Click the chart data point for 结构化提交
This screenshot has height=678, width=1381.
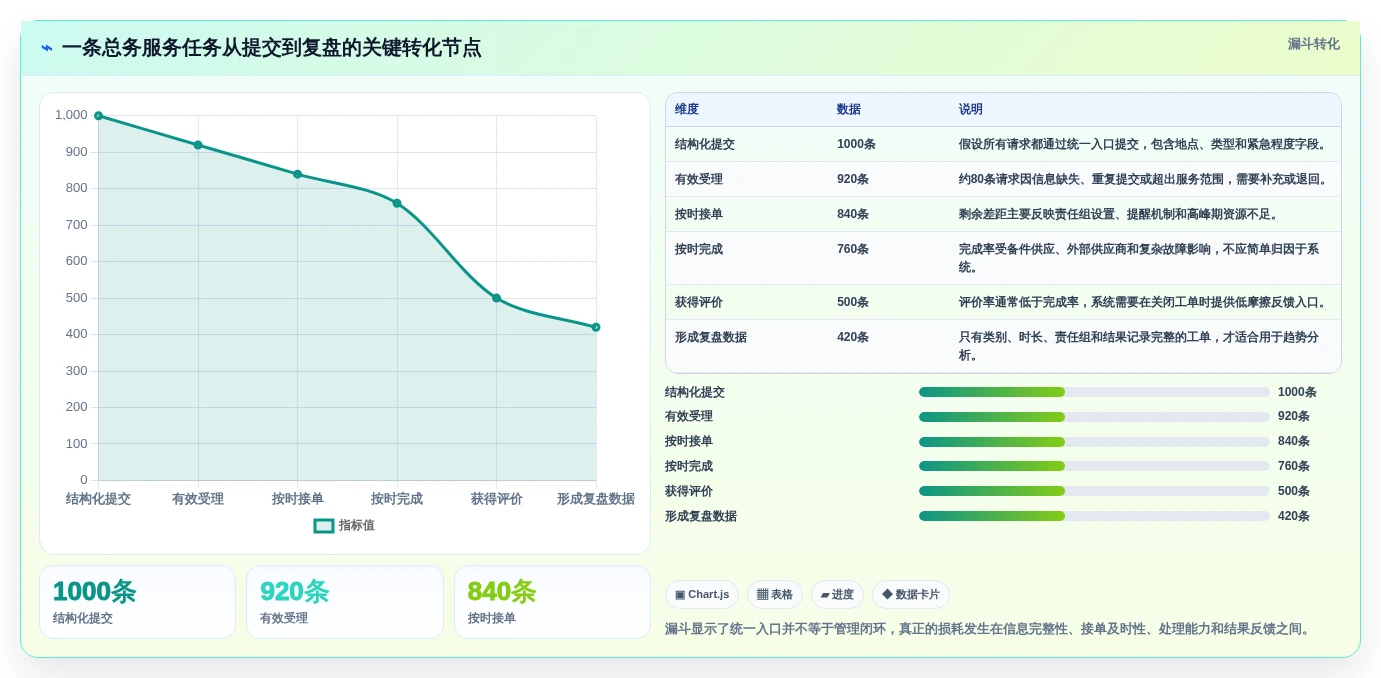(x=98, y=116)
